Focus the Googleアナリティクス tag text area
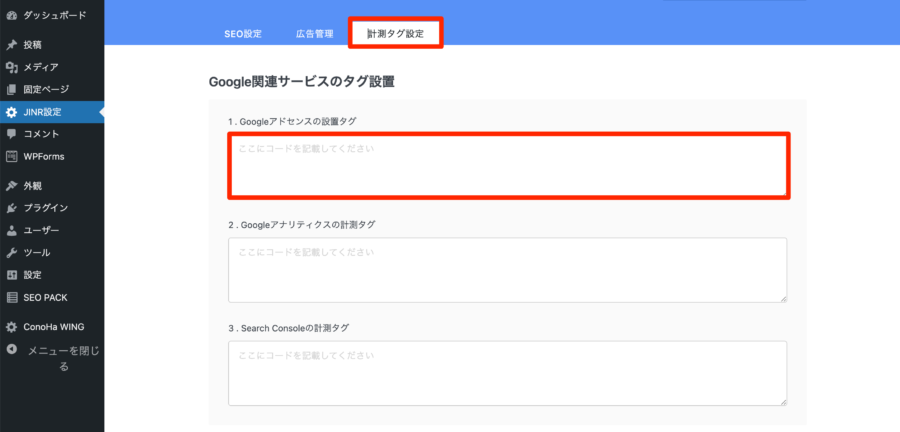Image resolution: width=900 pixels, height=432 pixels. [507, 270]
